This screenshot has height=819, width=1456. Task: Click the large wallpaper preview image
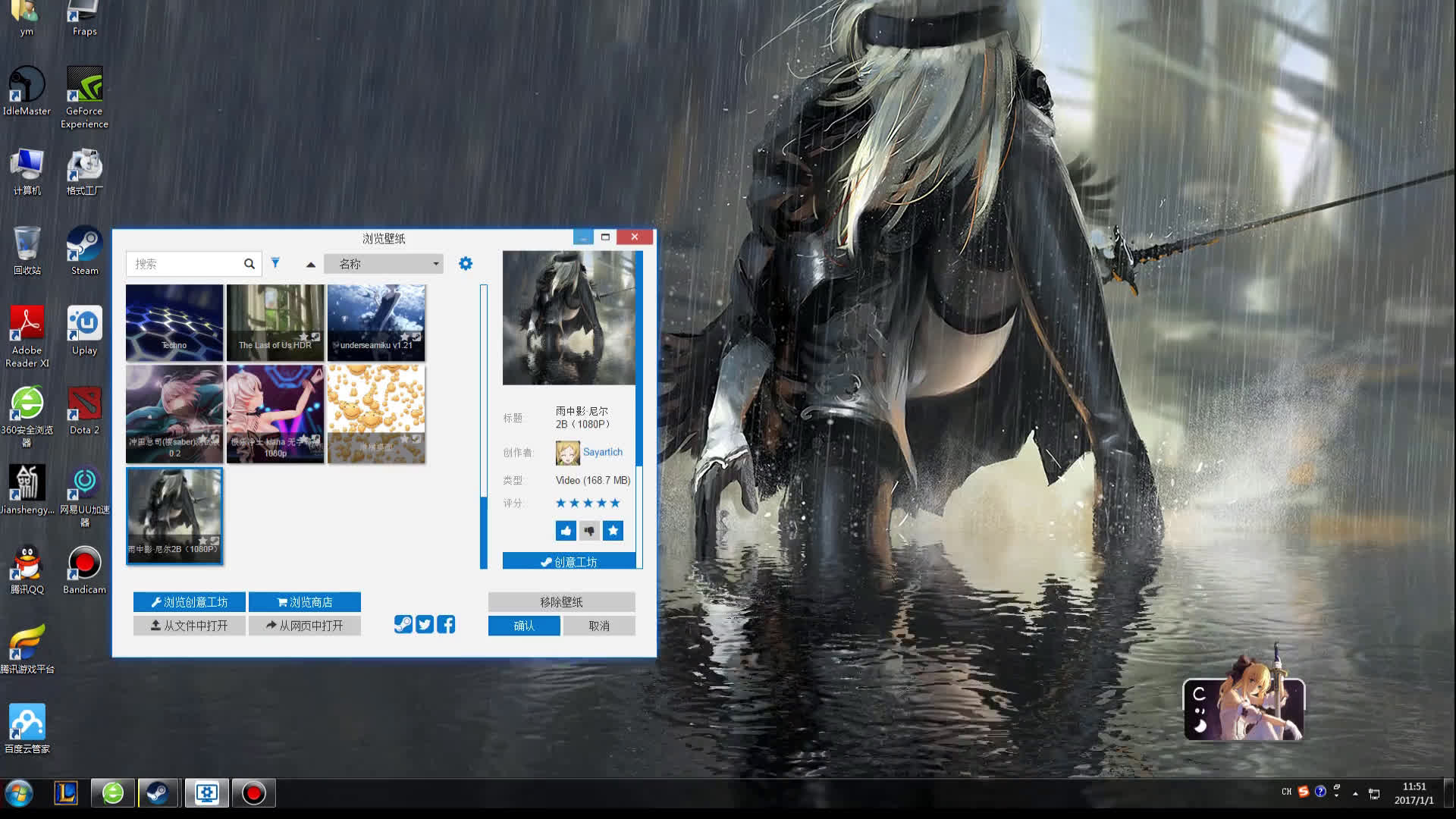tap(569, 318)
